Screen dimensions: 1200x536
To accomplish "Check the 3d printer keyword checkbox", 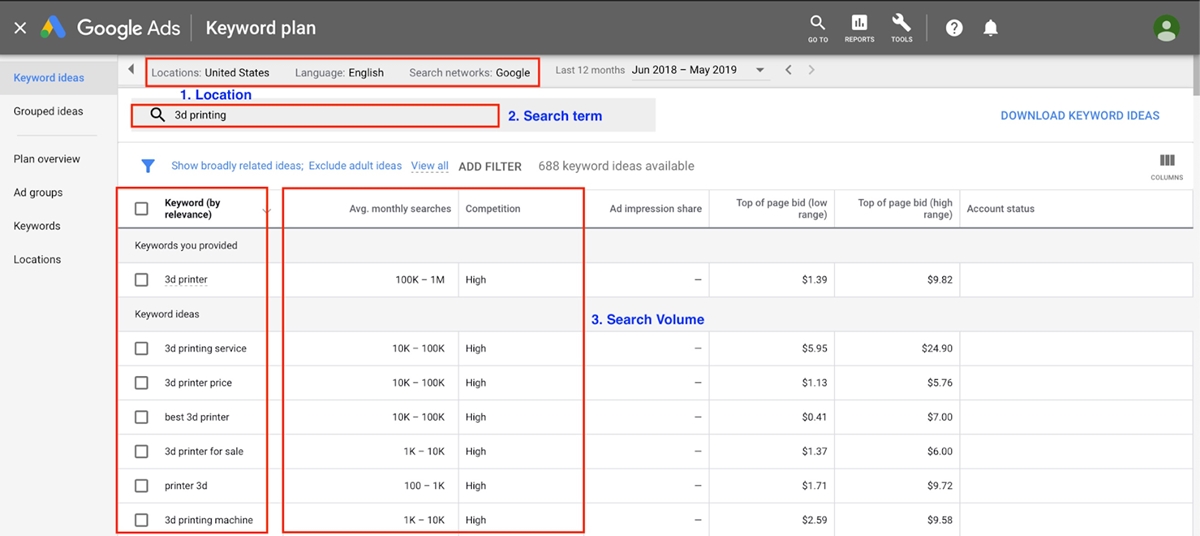I will click(x=141, y=280).
